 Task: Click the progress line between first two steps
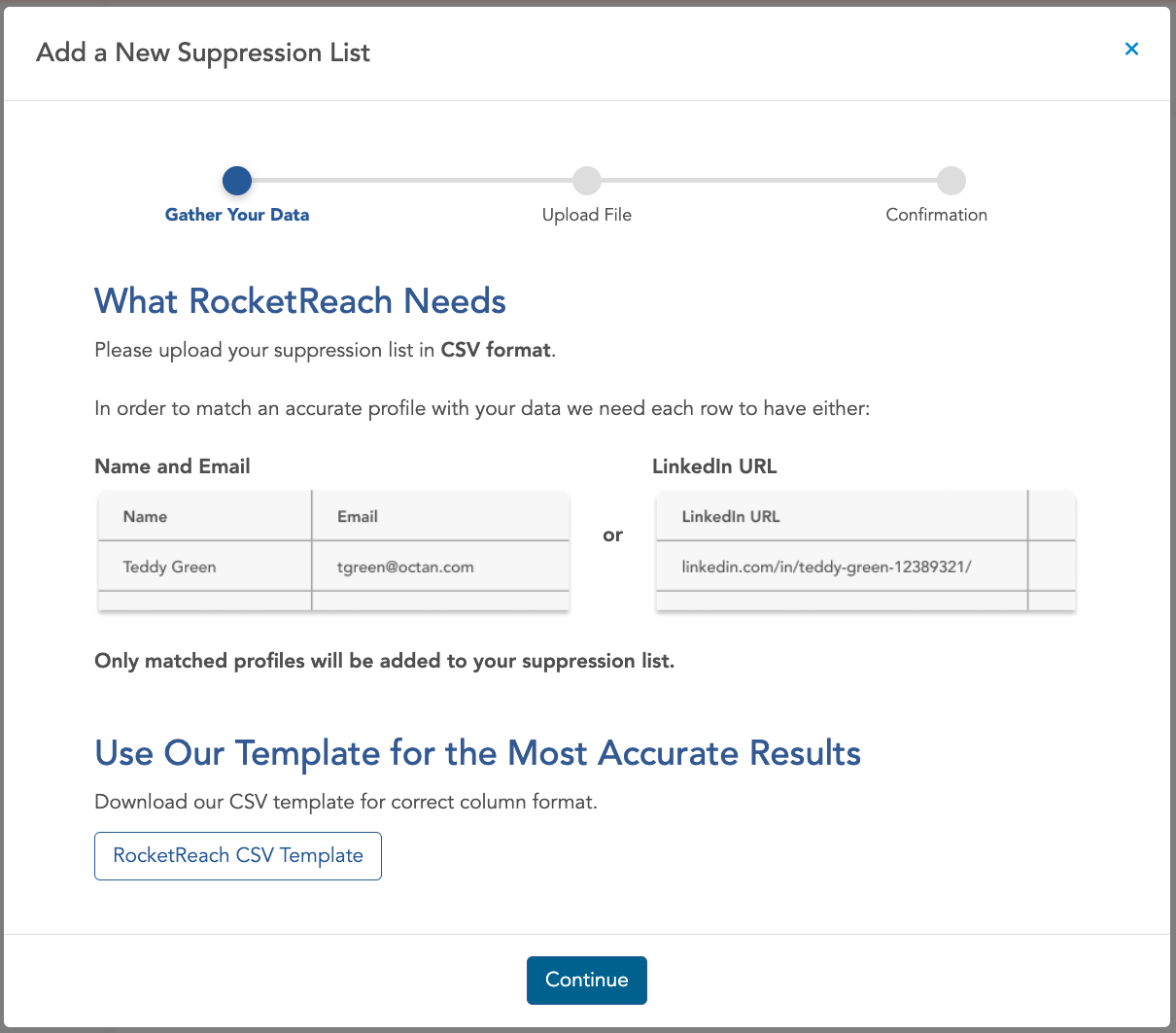pos(412,181)
